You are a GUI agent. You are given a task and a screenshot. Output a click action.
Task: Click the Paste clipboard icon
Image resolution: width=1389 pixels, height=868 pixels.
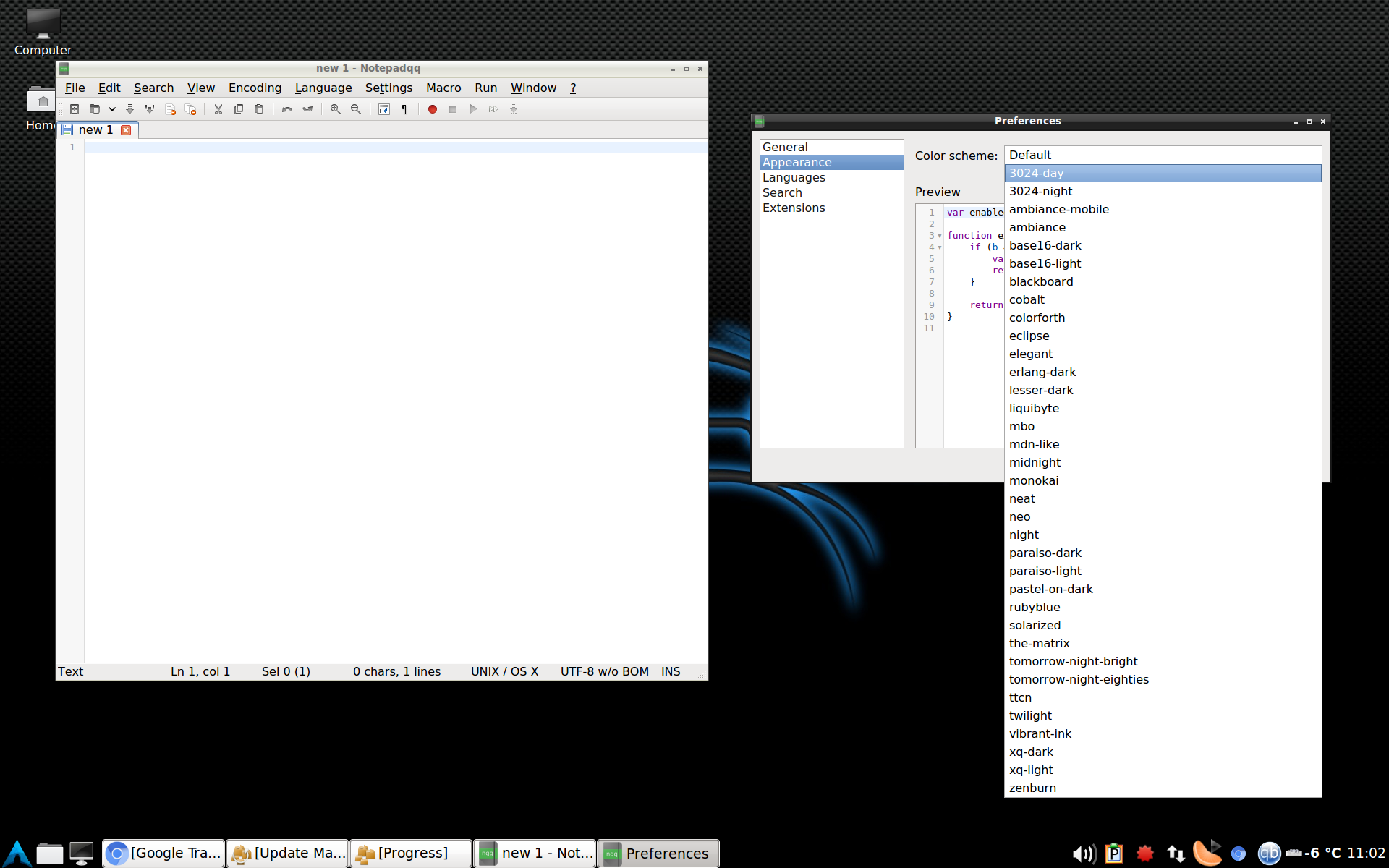(259, 109)
